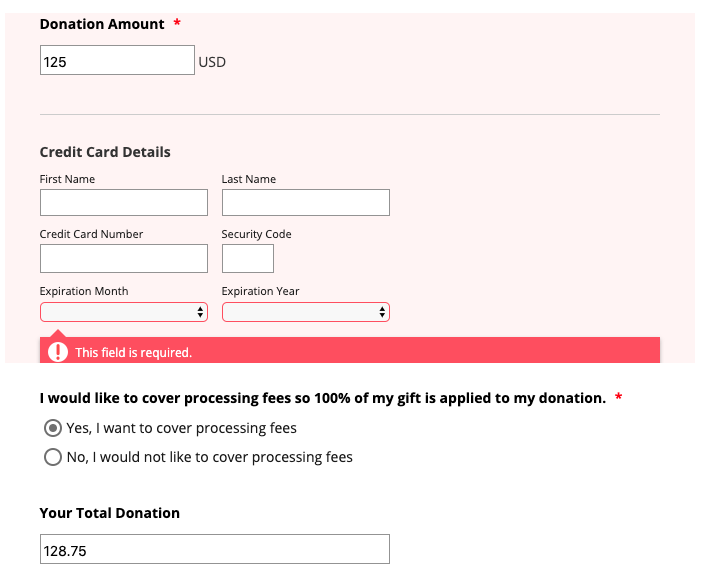Click the Donation Amount label

pos(102,24)
